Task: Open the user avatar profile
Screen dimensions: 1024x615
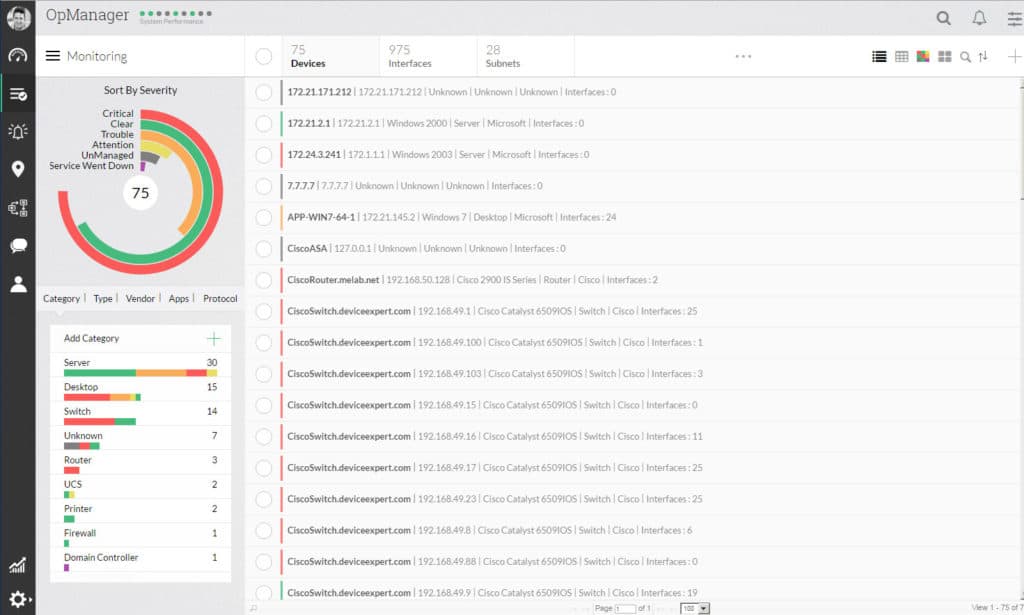Action: click(x=18, y=18)
